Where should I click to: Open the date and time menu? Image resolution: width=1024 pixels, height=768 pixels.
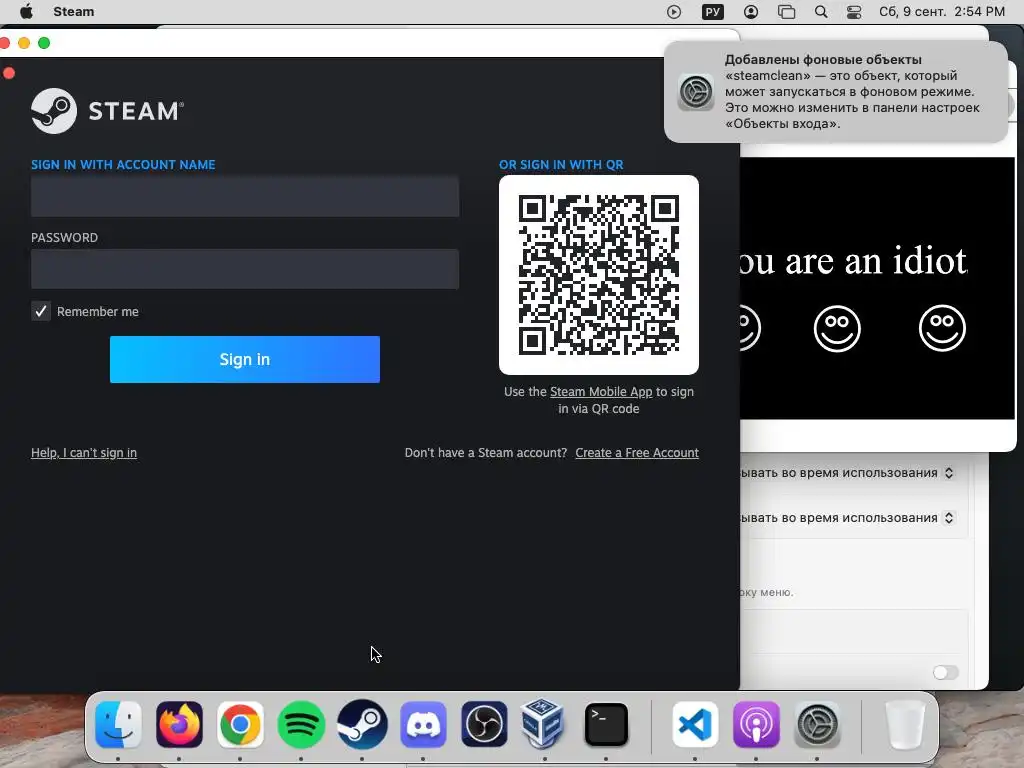pos(942,12)
